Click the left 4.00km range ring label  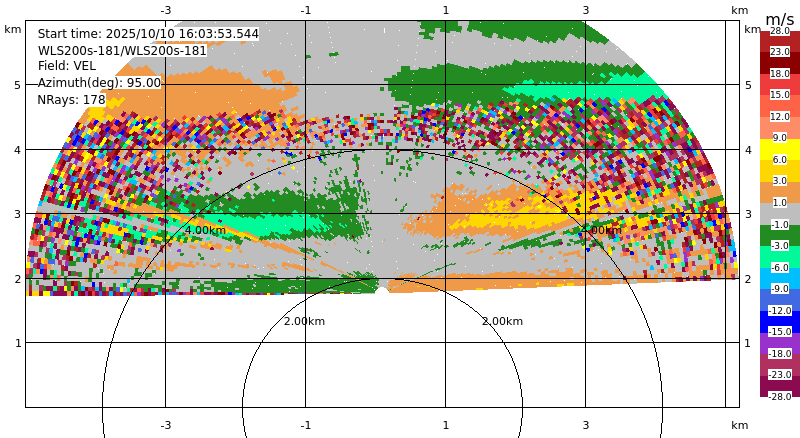(x=205, y=230)
